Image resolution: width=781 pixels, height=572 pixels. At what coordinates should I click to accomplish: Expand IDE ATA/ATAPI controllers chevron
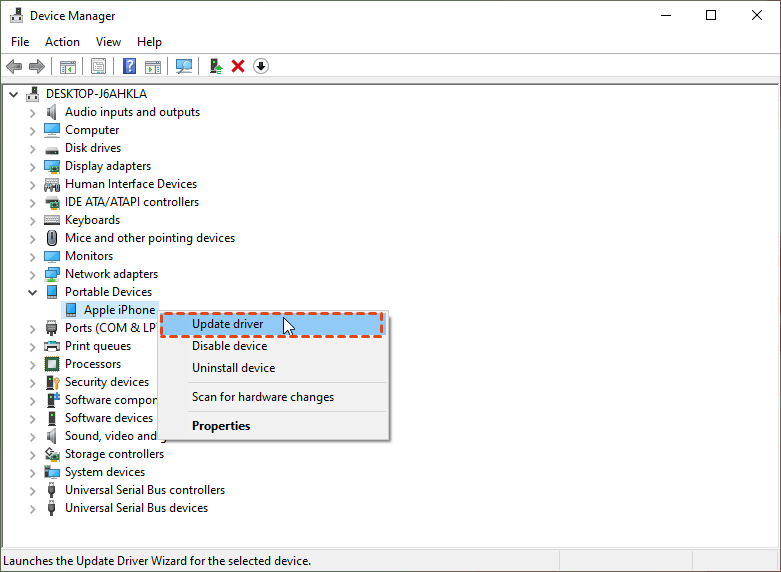pos(32,203)
